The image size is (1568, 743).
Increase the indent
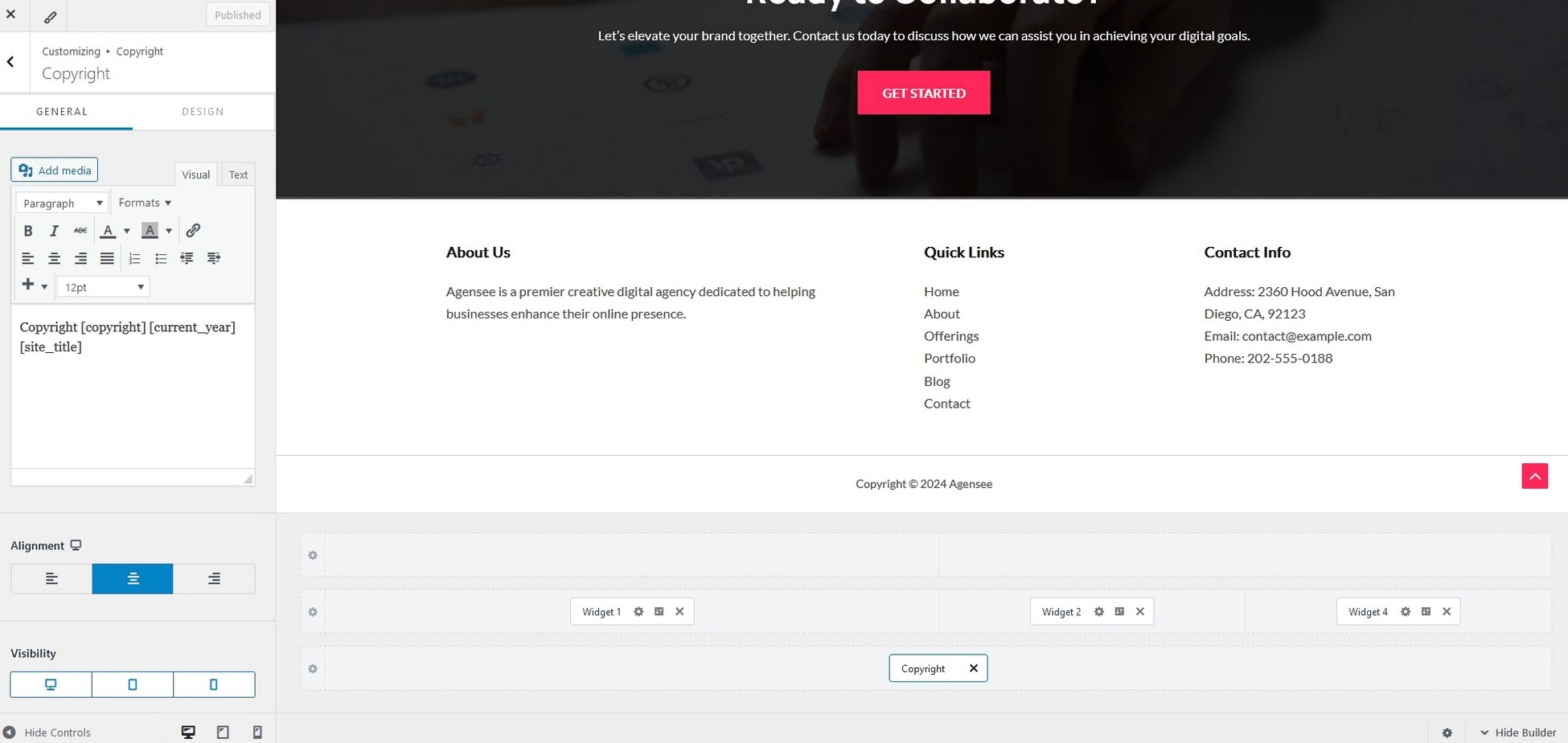[213, 258]
